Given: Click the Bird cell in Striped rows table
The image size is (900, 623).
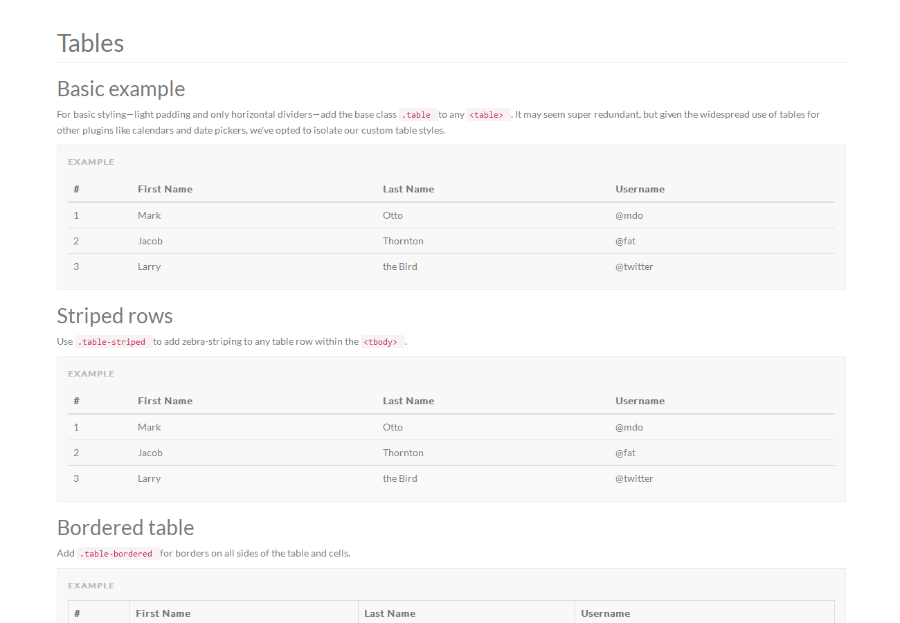Looking at the screenshot, I should pyautogui.click(x=400, y=478).
